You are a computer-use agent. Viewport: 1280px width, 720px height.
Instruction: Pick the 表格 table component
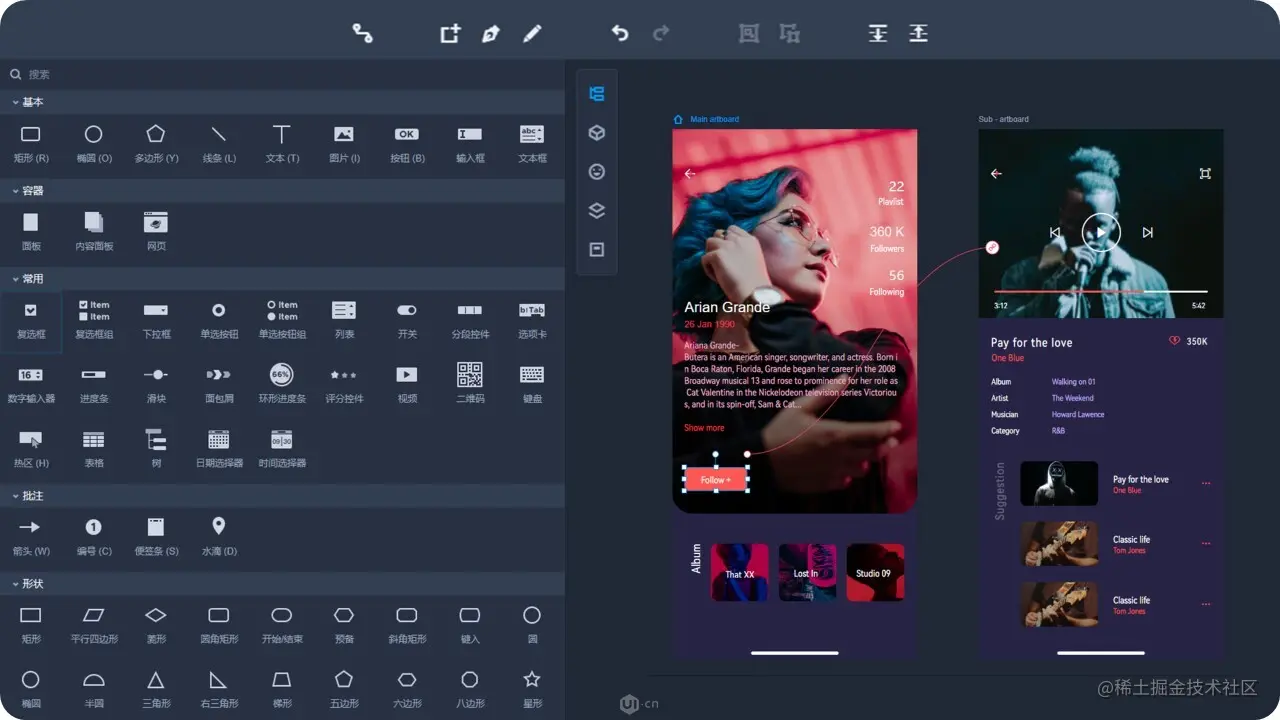[94, 447]
